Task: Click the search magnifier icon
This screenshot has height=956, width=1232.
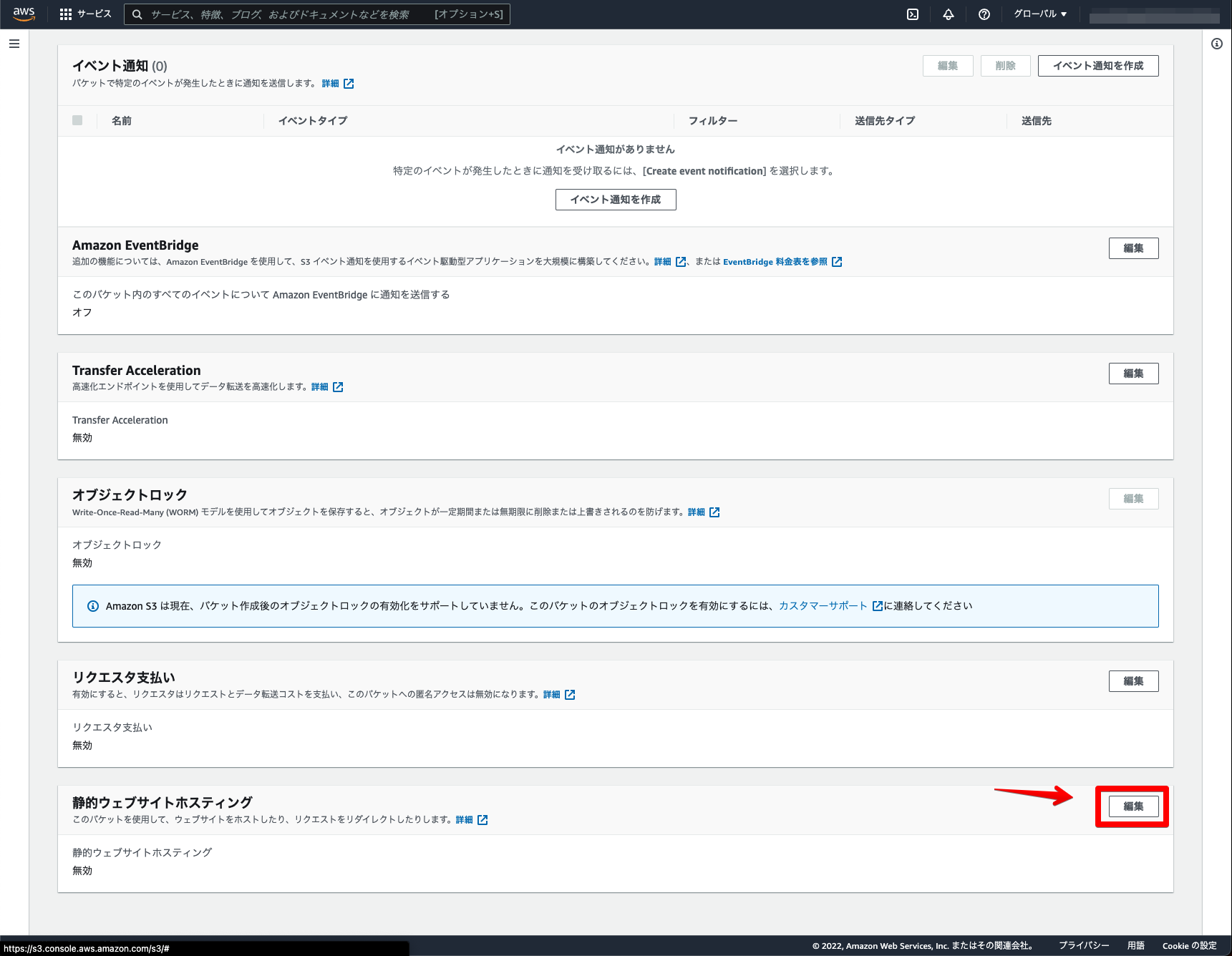Action: click(137, 14)
